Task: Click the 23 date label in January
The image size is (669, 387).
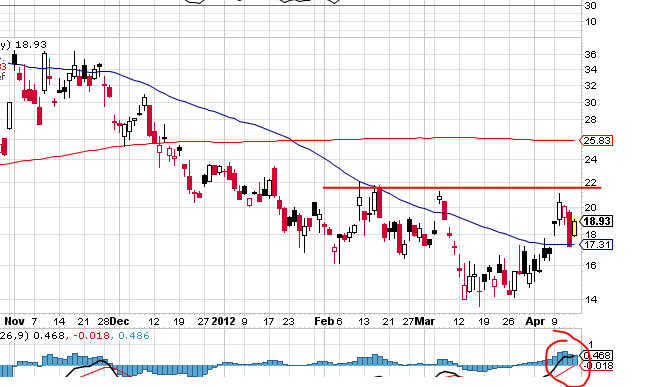Action: tap(288, 321)
